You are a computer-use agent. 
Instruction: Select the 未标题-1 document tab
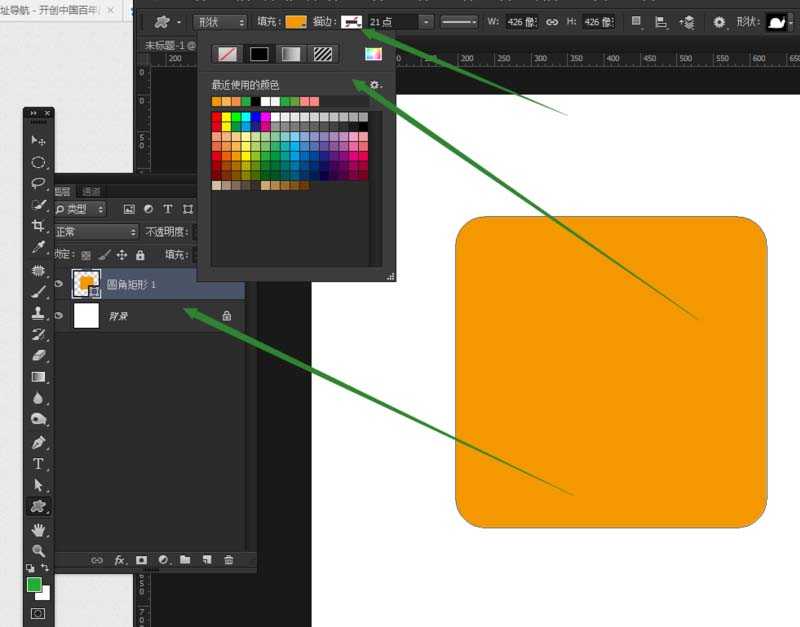pos(167,45)
